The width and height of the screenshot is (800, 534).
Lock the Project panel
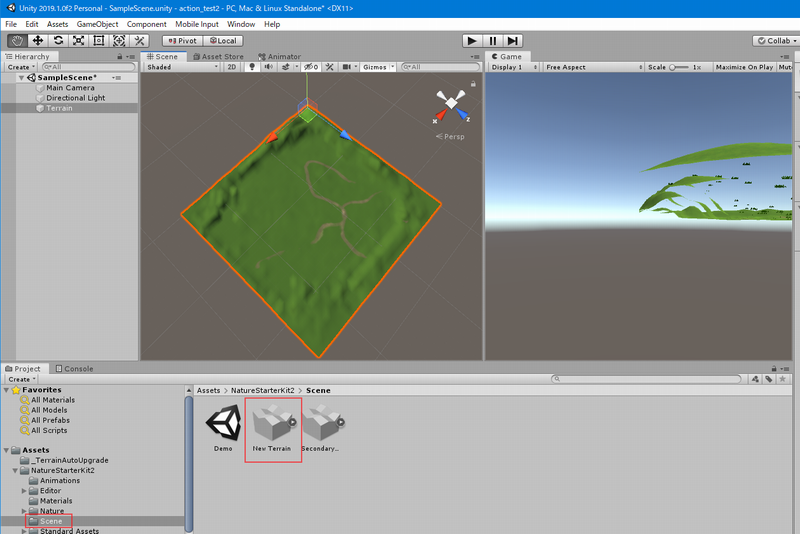tap(774, 368)
